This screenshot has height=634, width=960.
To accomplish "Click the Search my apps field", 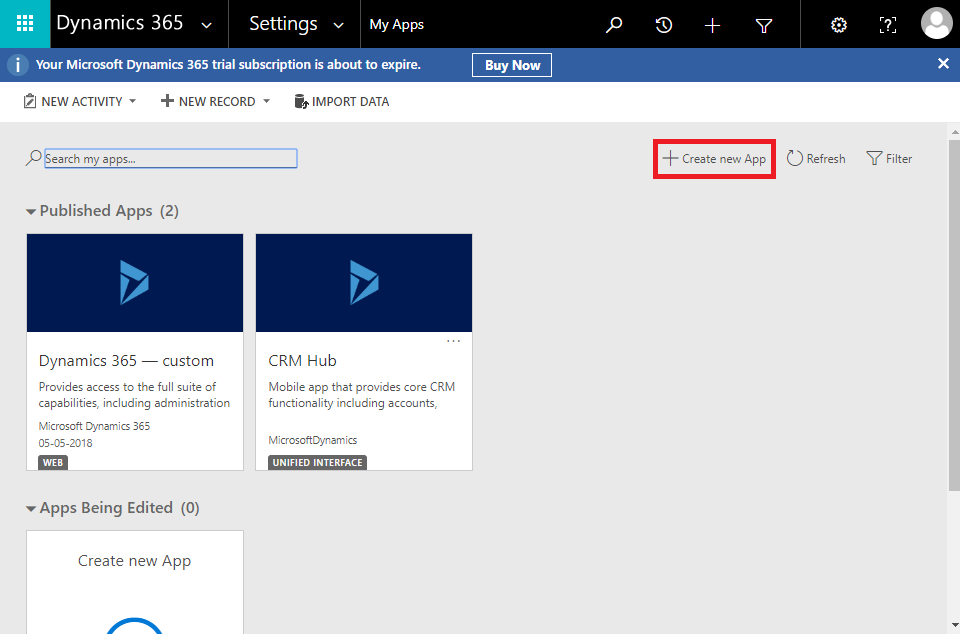I will click(x=171, y=158).
